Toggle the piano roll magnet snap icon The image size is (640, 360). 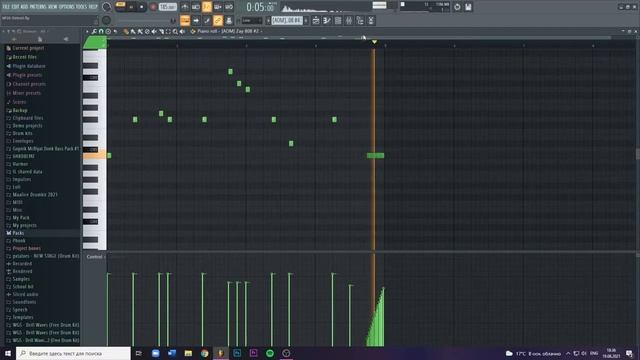101,31
